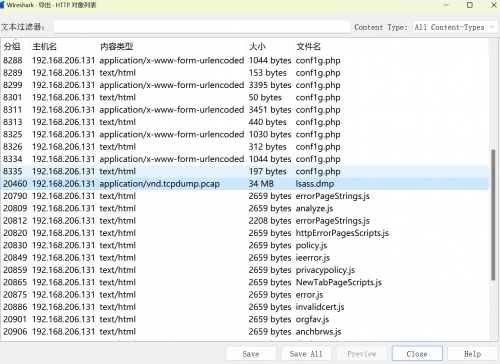Select the invalidcert.js file row
Viewport: 500px width, 364px height.
pos(245,307)
